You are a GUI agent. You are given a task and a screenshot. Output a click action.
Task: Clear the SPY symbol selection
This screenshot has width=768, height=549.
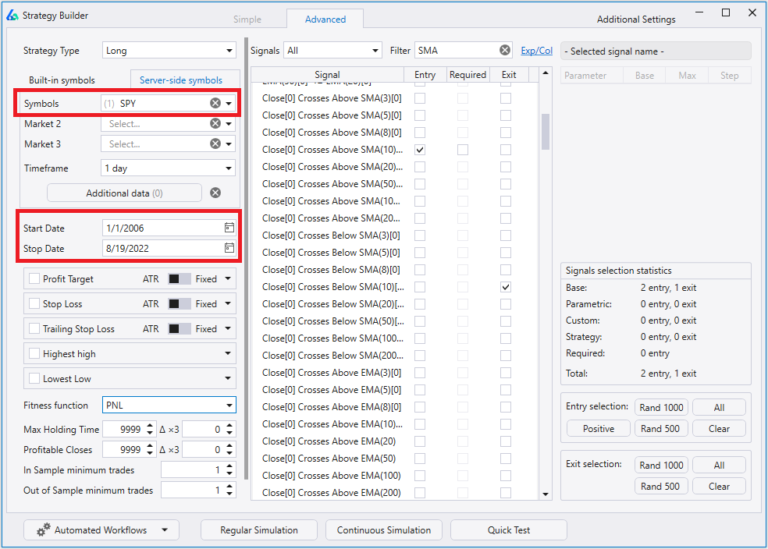pyautogui.click(x=215, y=103)
